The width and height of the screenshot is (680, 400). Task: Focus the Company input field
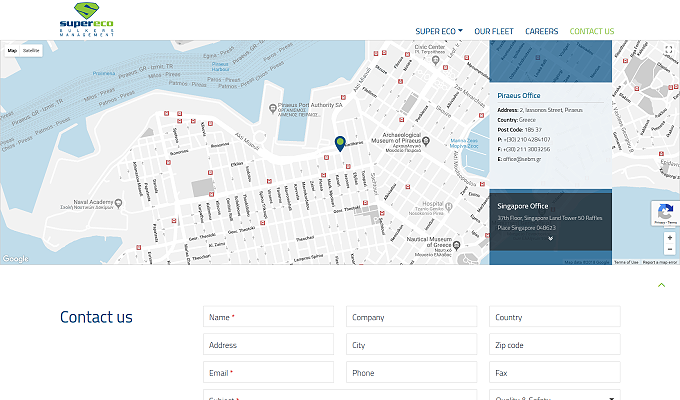412,317
